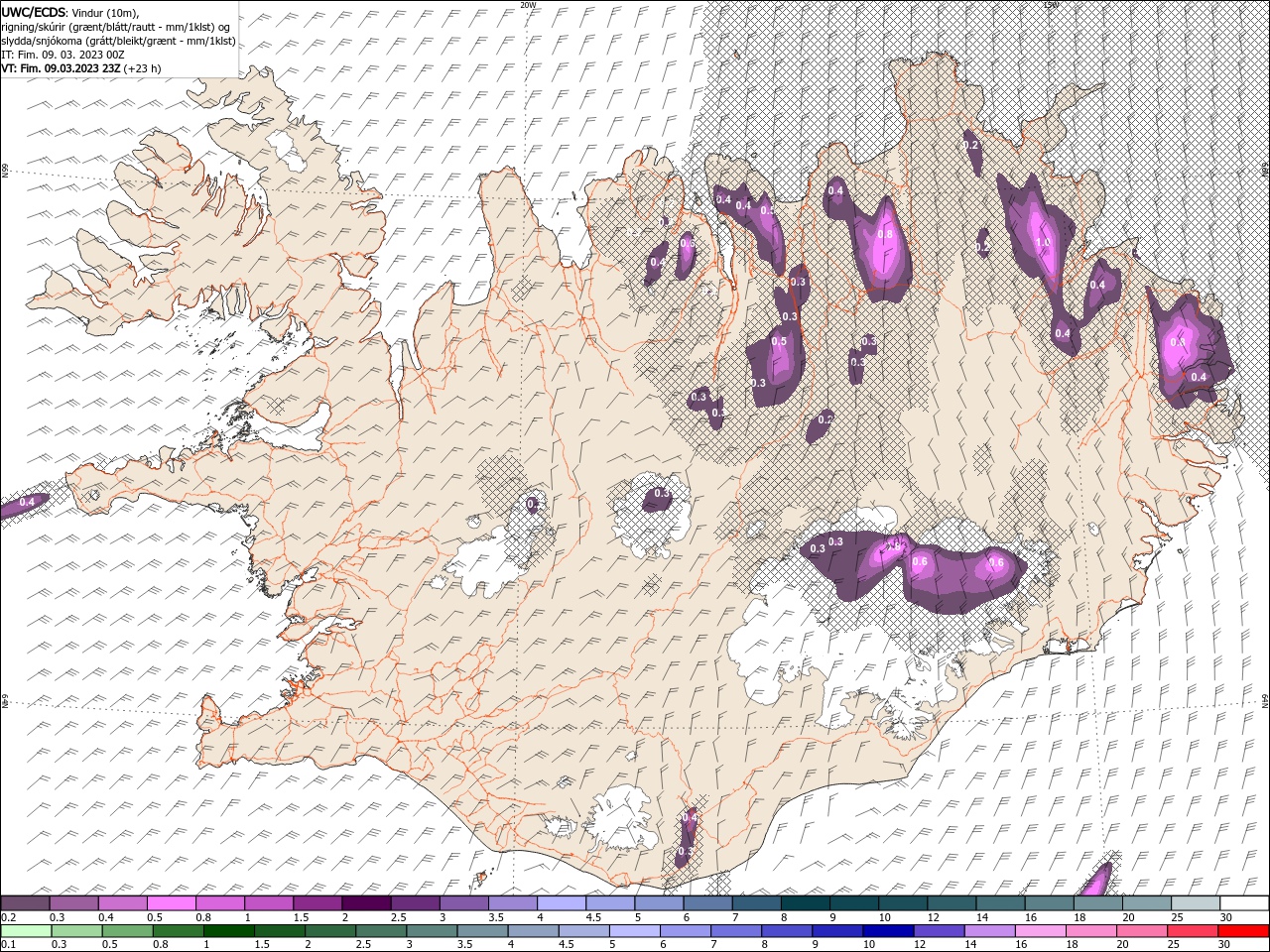The width and height of the screenshot is (1270, 952).
Task: Click the "15W" longitude label
Action: (1050, 4)
